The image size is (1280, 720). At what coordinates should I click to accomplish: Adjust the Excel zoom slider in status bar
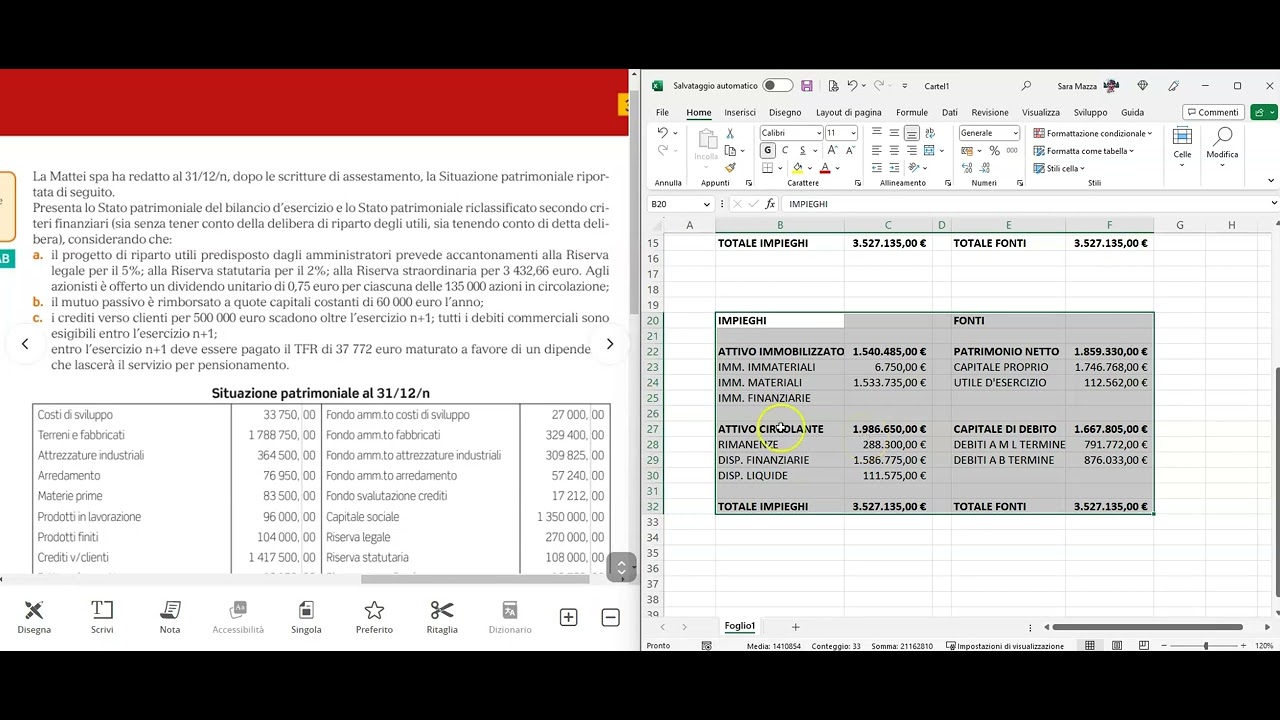click(x=1205, y=646)
